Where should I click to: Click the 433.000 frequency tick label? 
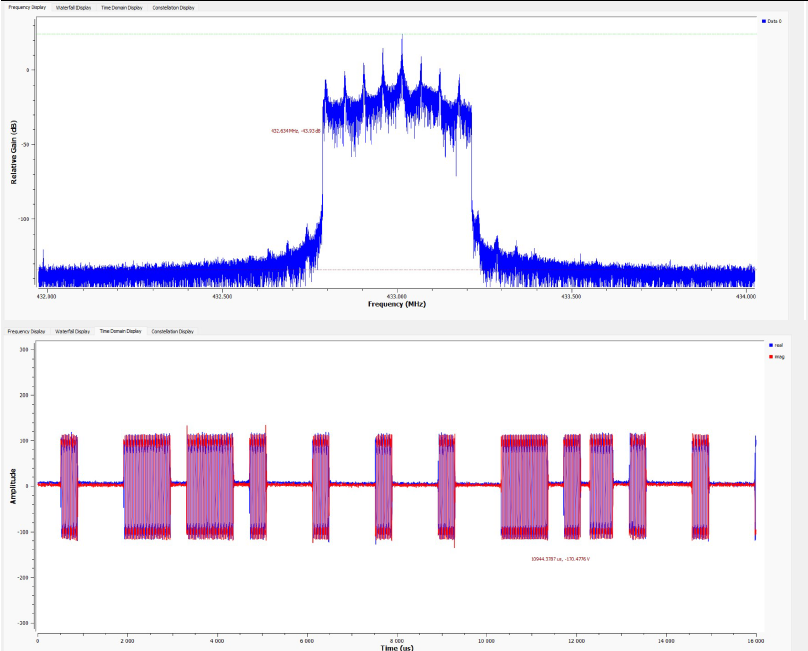coord(397,296)
